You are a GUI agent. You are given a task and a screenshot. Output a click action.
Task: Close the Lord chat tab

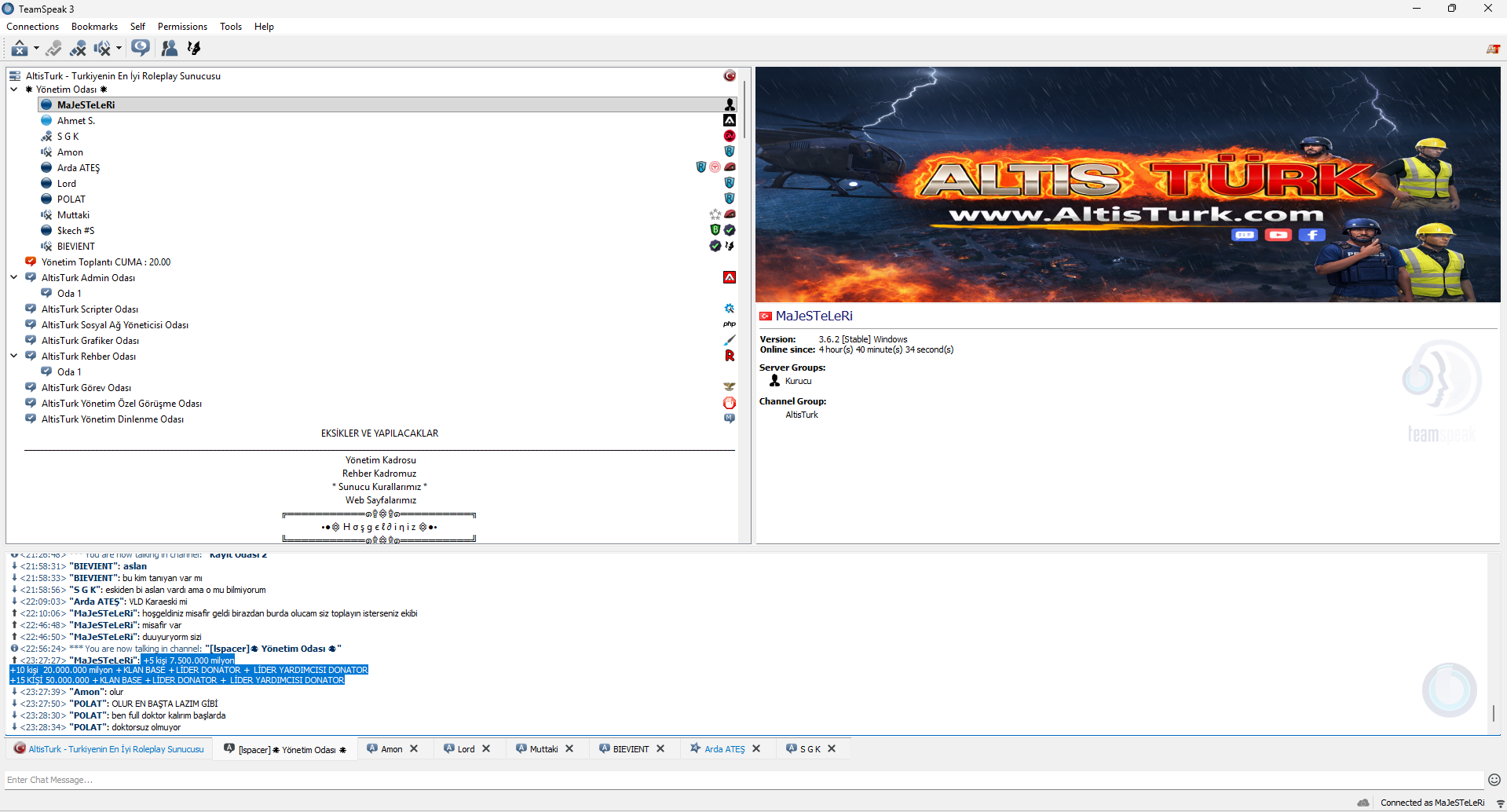click(x=486, y=748)
